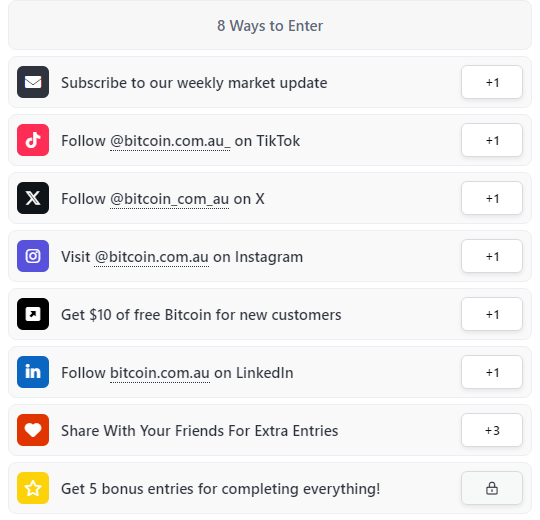This screenshot has width=540, height=520.
Task: Click the yellow star bonus icon
Action: (x=33, y=488)
